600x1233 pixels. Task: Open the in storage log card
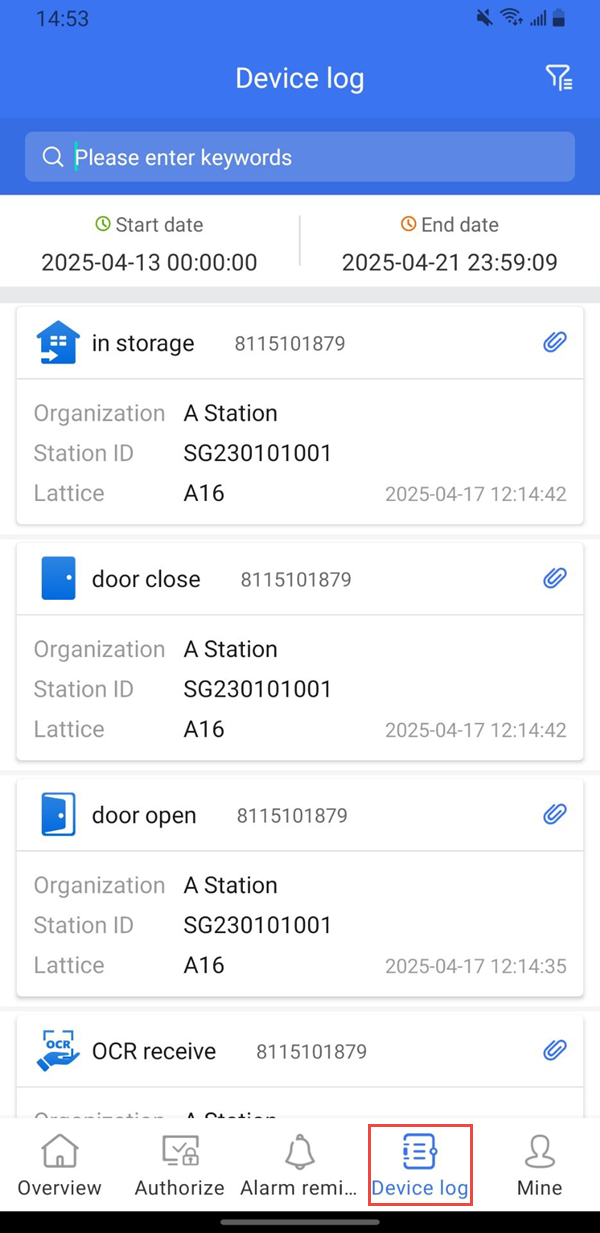(300, 450)
